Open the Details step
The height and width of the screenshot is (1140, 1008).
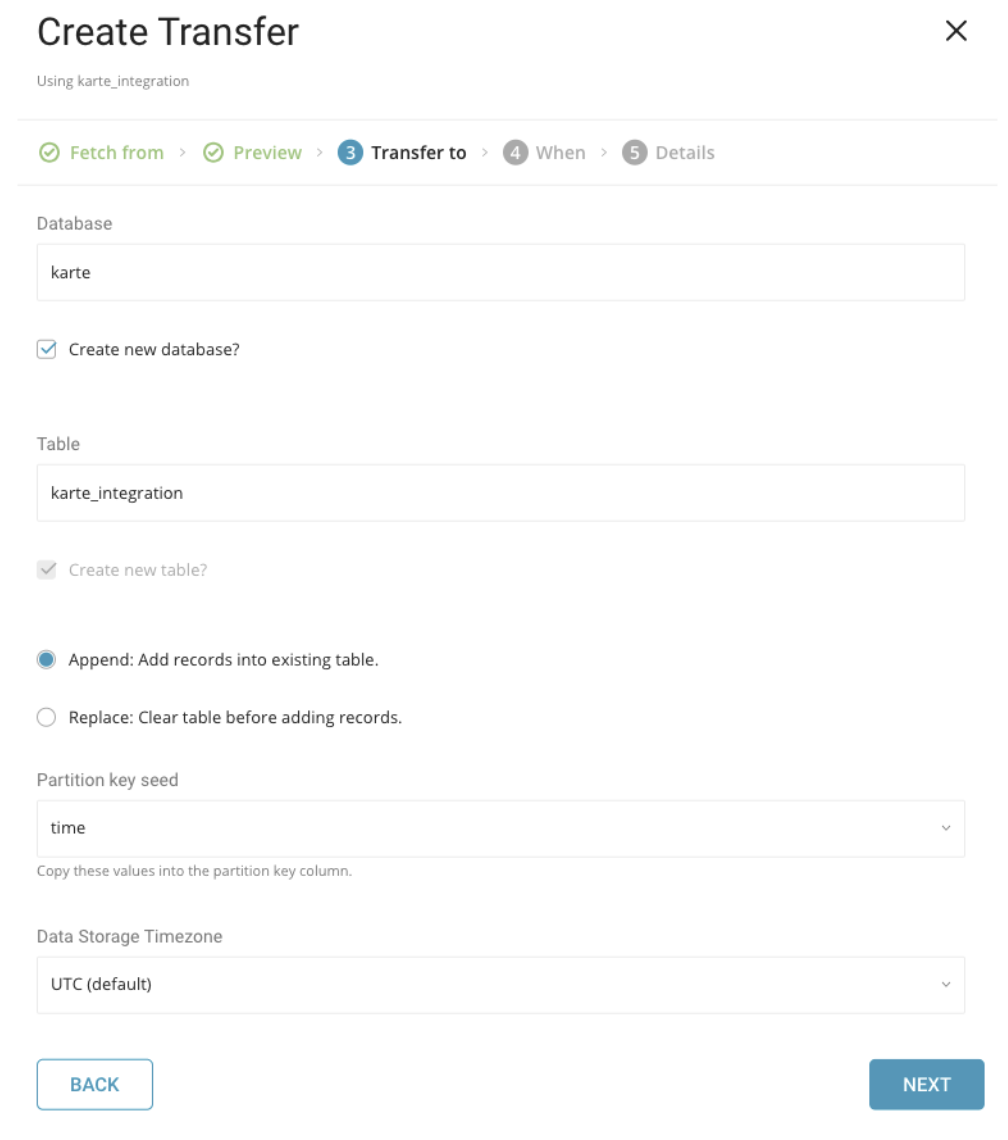click(x=685, y=153)
